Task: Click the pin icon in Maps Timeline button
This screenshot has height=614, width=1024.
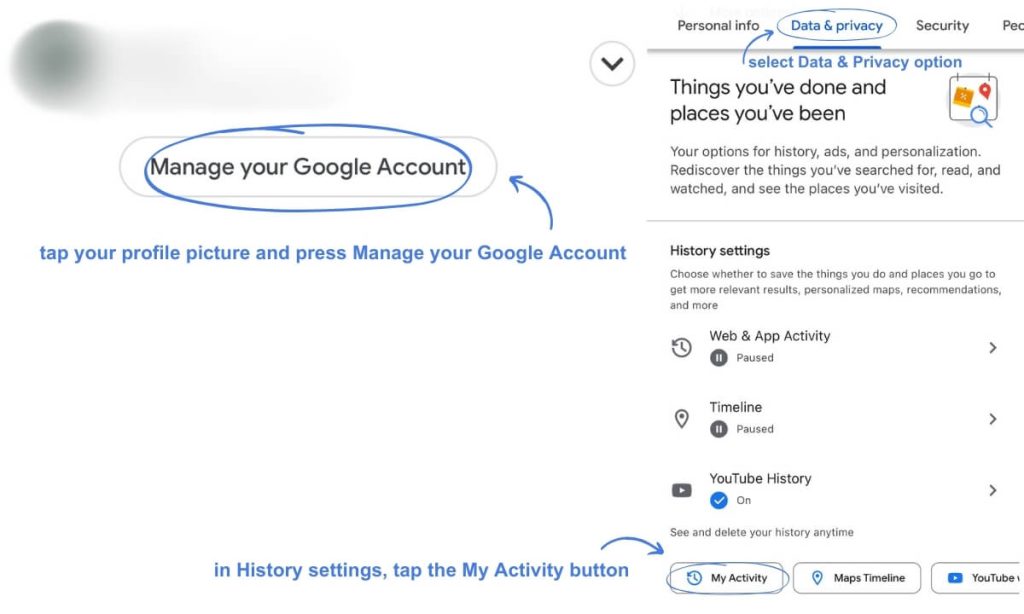Action: (817, 577)
